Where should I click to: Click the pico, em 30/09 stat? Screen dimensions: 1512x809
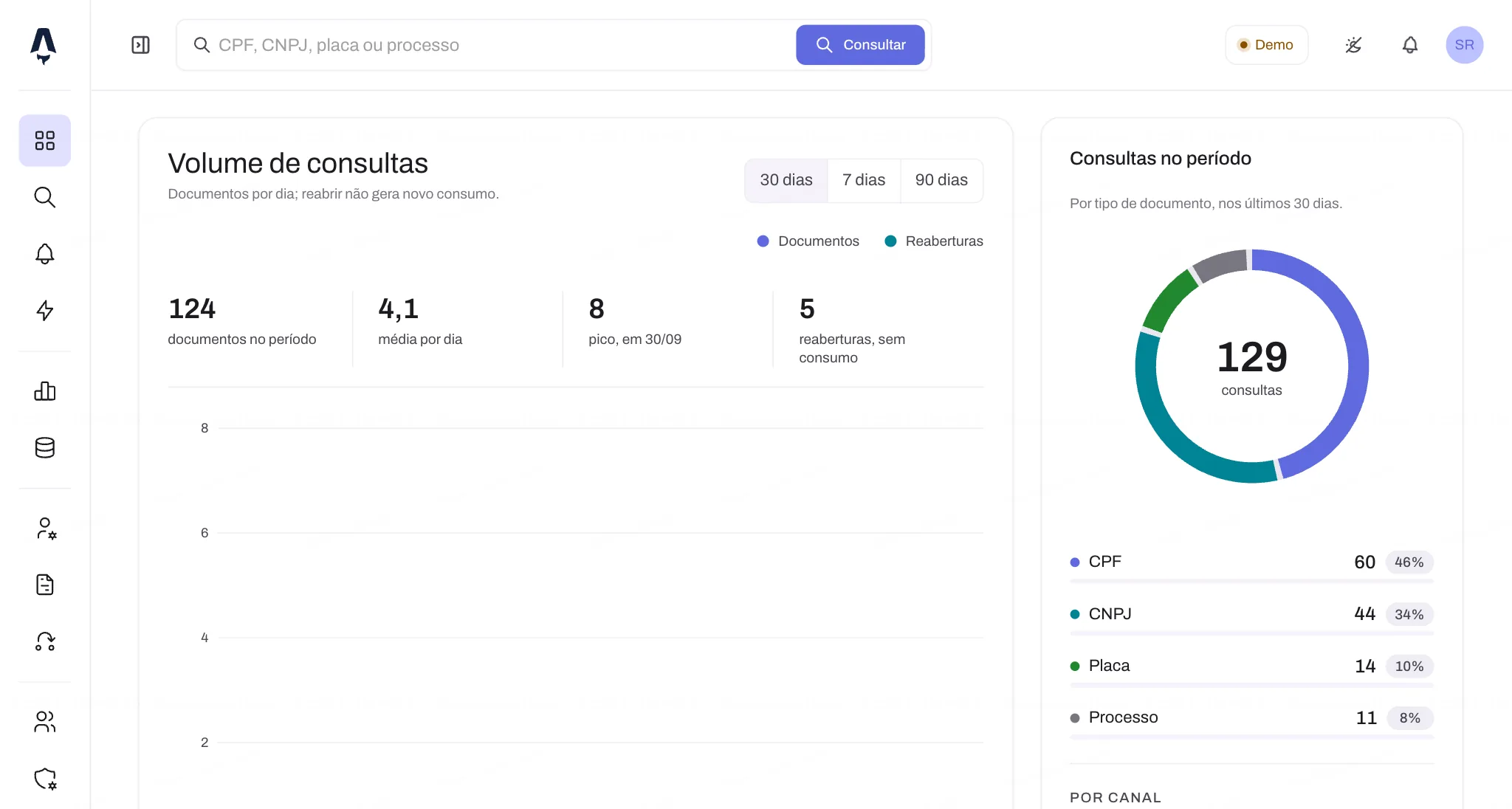635,320
